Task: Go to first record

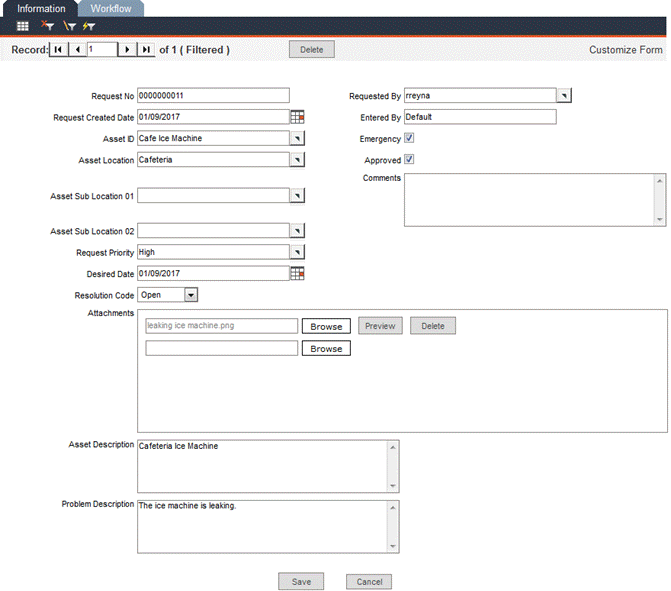Action: 59,50
